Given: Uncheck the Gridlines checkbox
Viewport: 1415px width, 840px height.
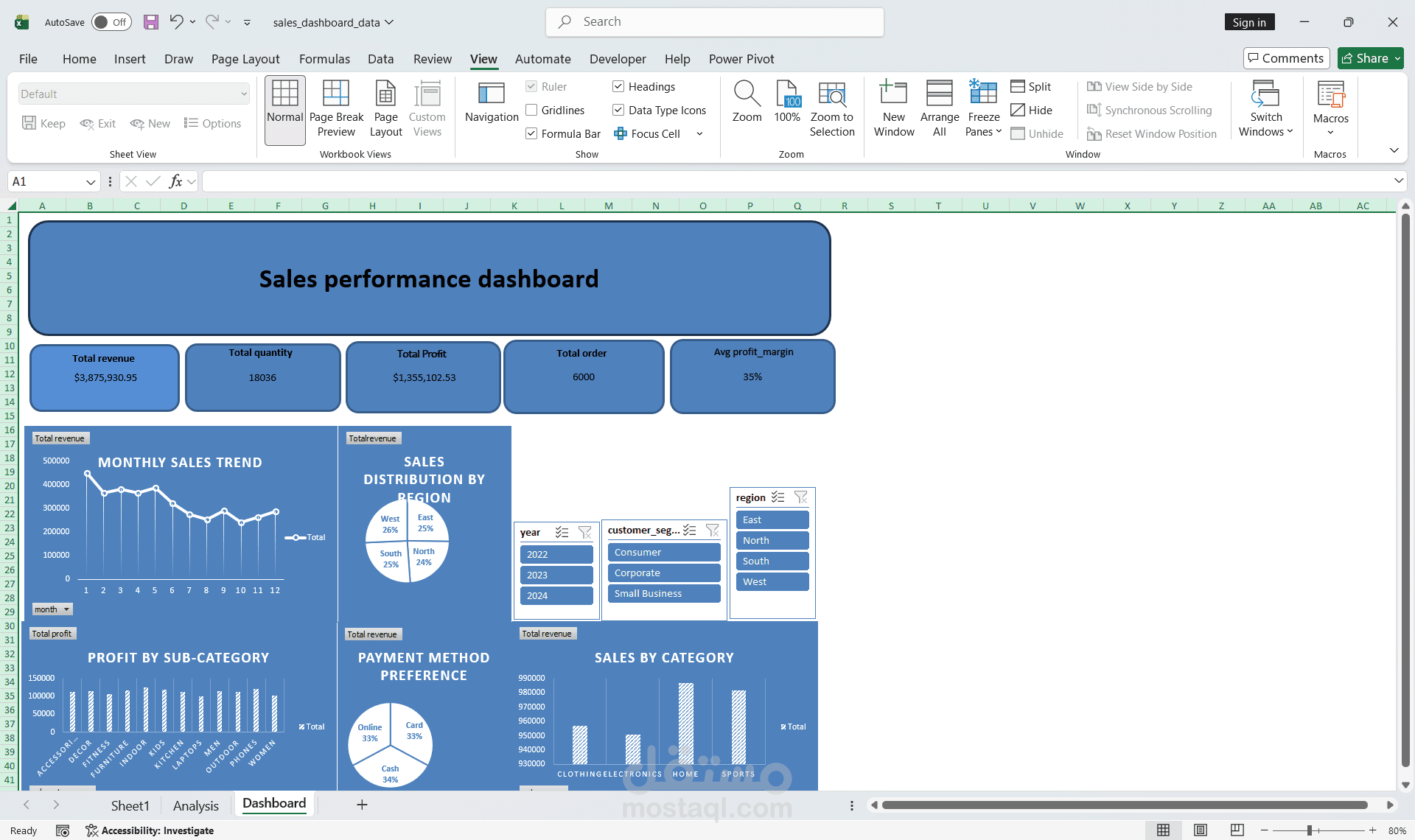Looking at the screenshot, I should 531,111.
